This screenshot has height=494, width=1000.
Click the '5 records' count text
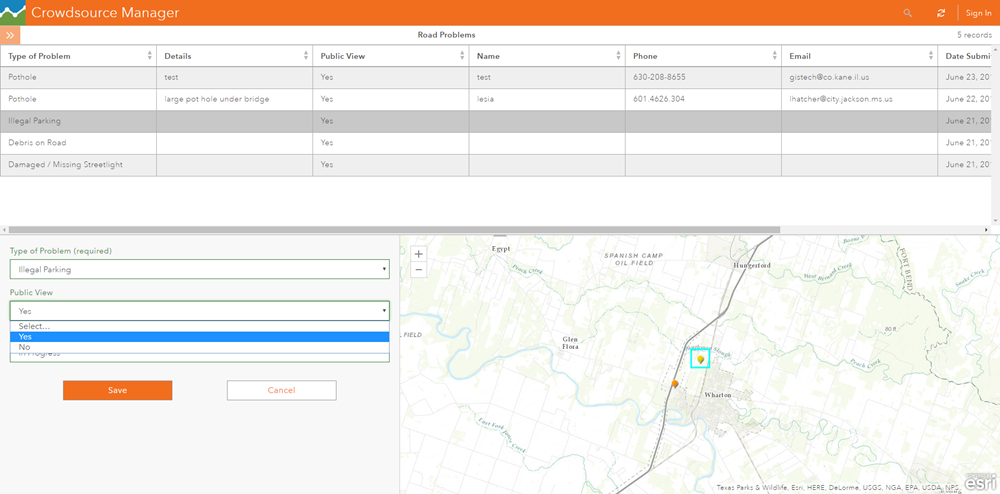tap(974, 35)
